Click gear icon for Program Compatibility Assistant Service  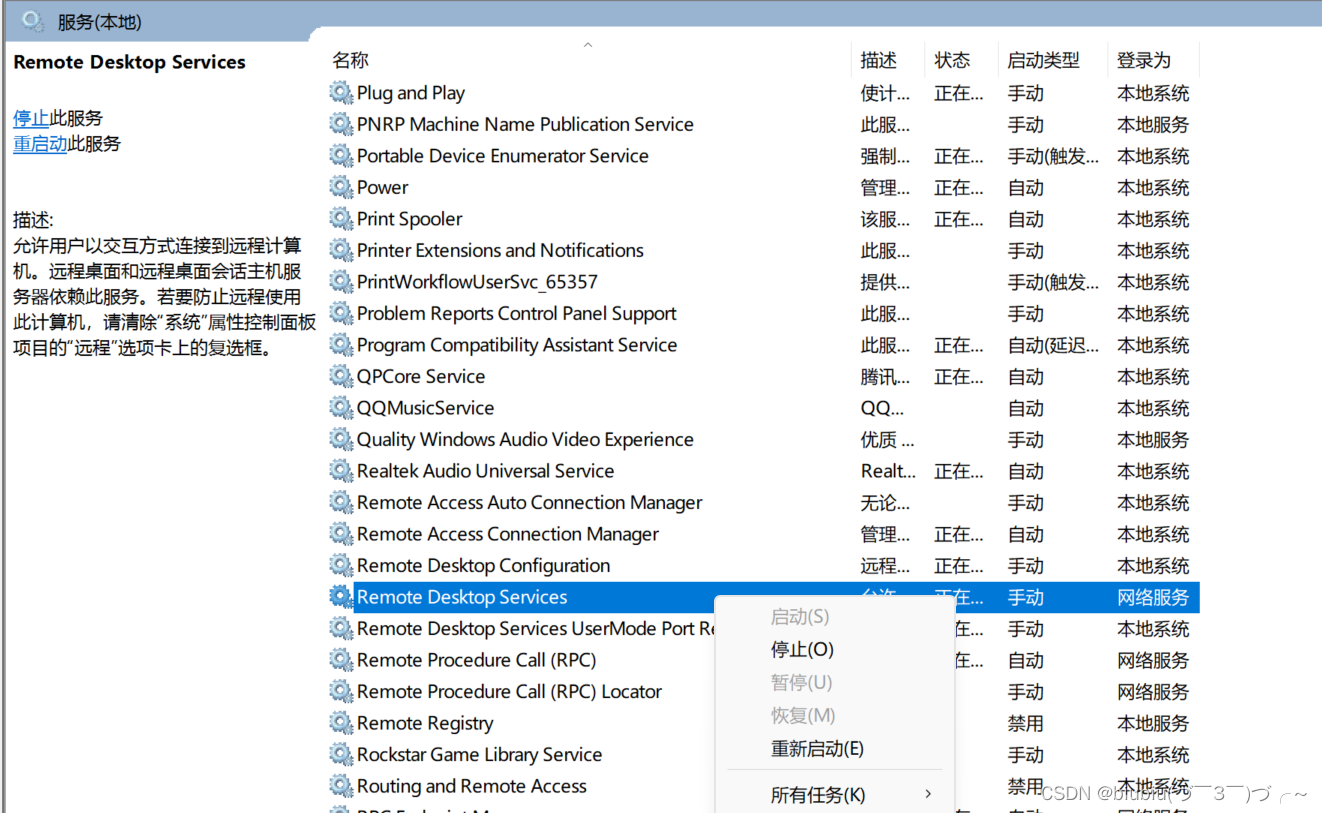point(341,345)
